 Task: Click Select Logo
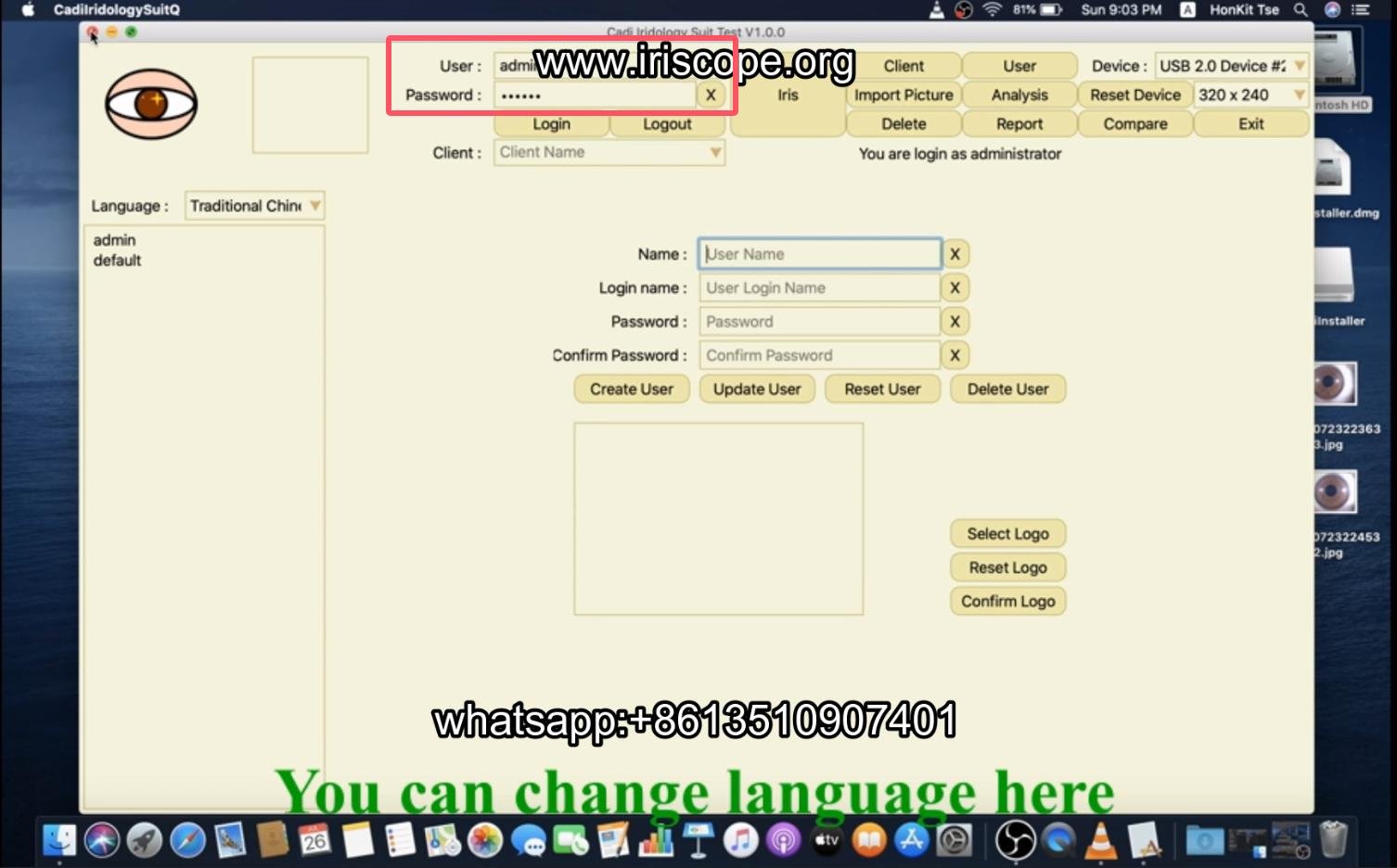pos(1007,533)
